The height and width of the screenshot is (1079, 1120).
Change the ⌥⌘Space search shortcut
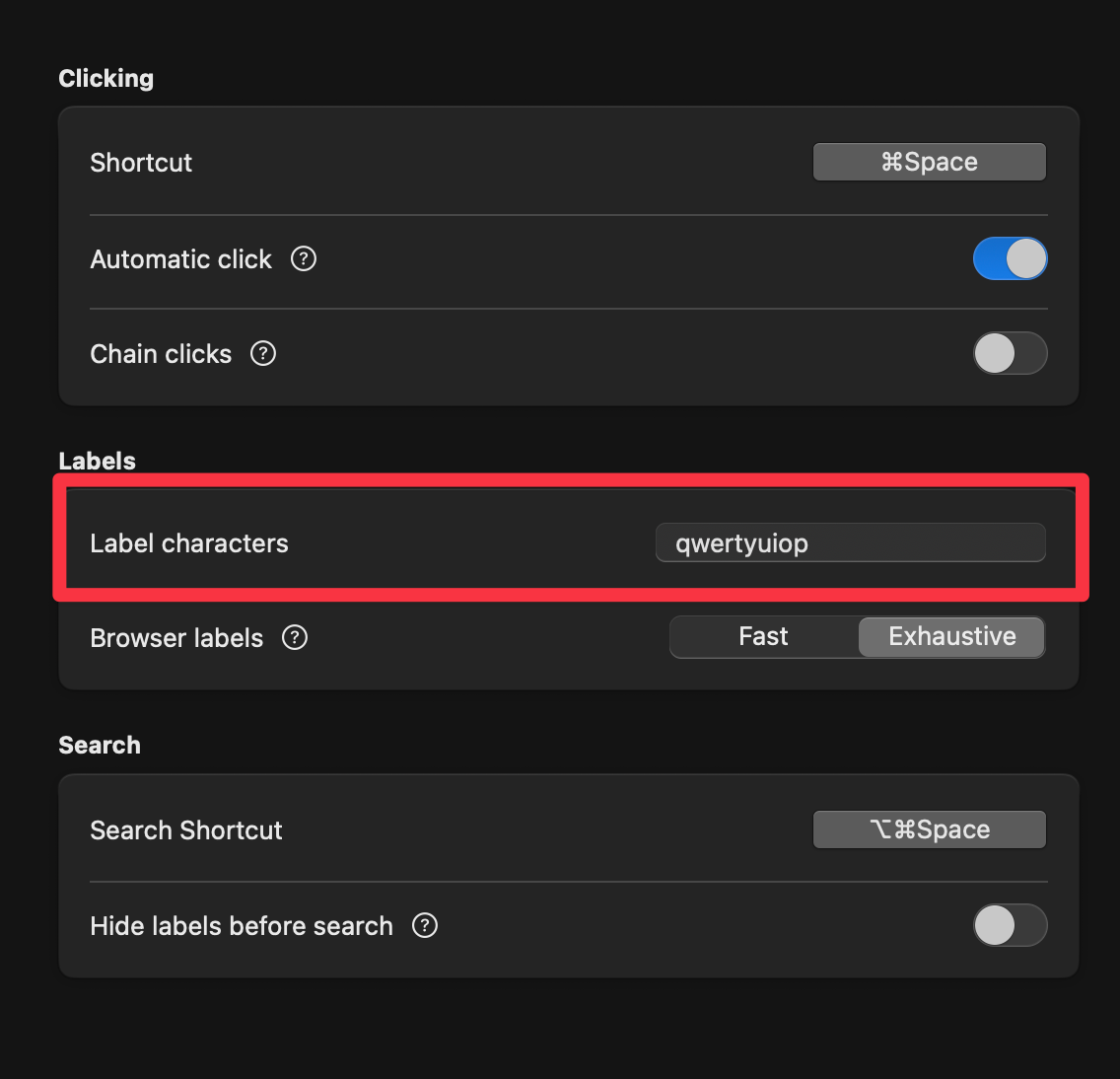click(x=930, y=829)
